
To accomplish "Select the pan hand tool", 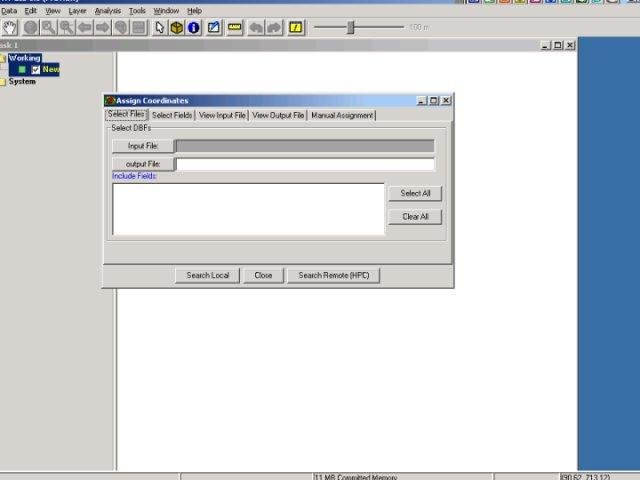I will click(10, 28).
